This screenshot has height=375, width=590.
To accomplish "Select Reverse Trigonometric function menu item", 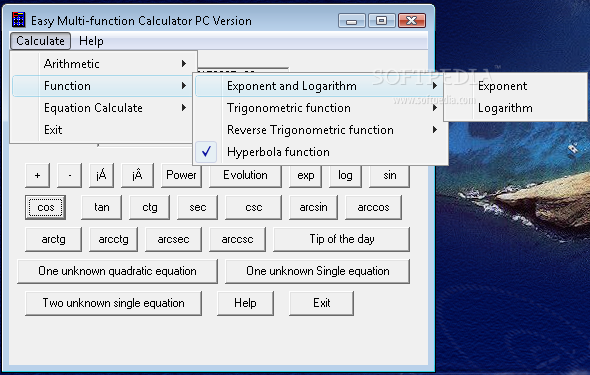I will pos(320,130).
